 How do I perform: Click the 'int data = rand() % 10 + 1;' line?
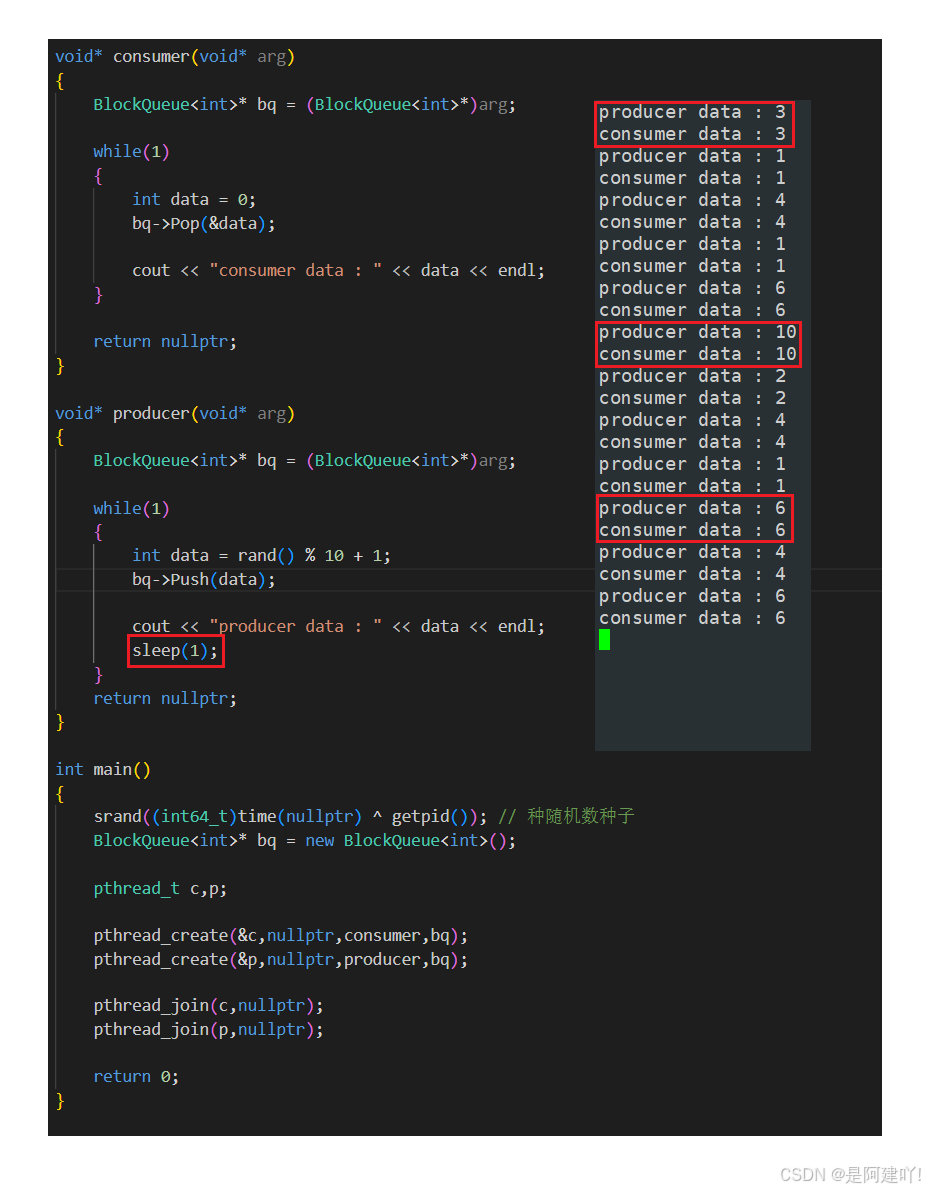(261, 556)
